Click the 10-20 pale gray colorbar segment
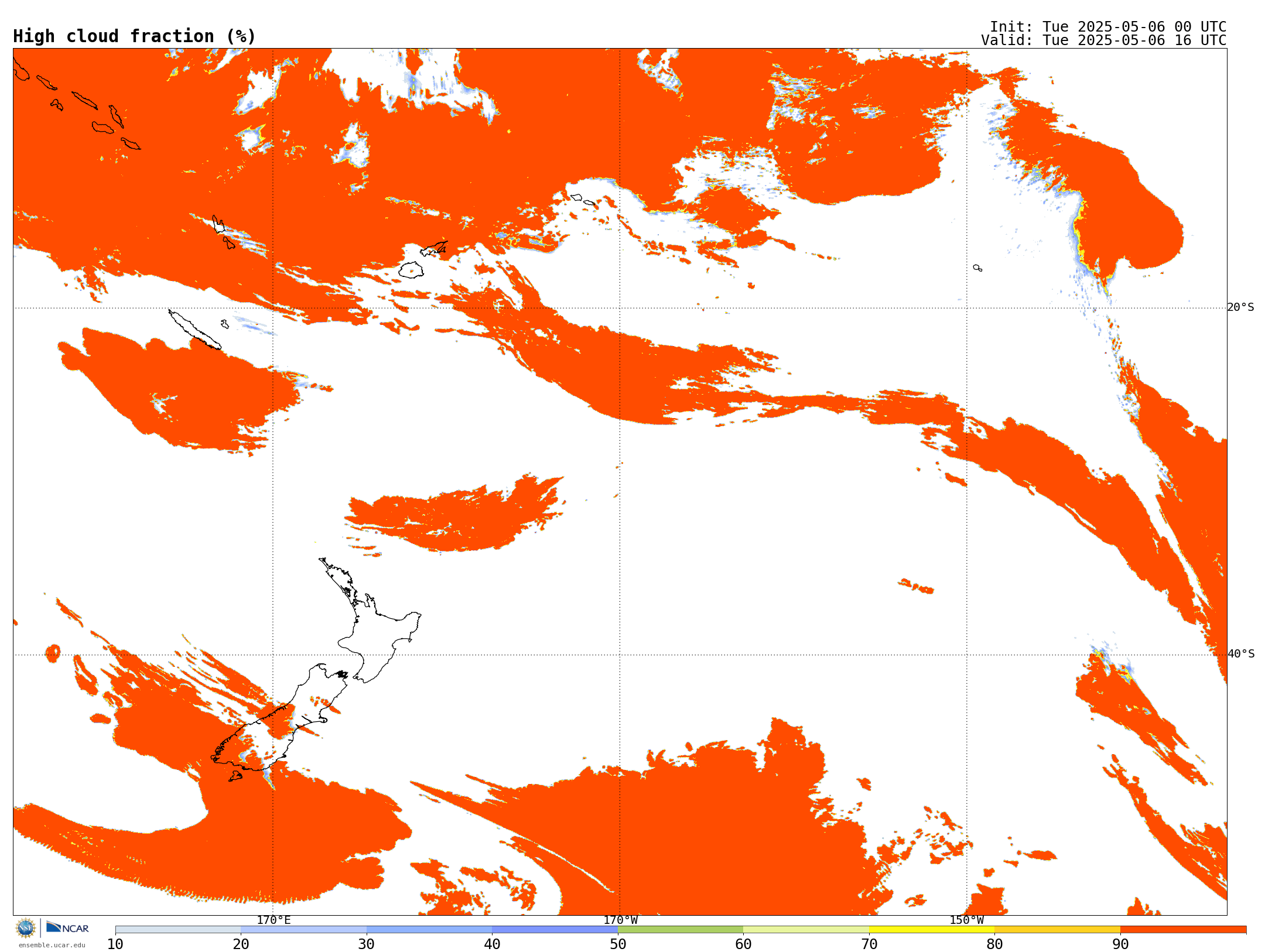This screenshot has height=952, width=1265. pyautogui.click(x=178, y=930)
